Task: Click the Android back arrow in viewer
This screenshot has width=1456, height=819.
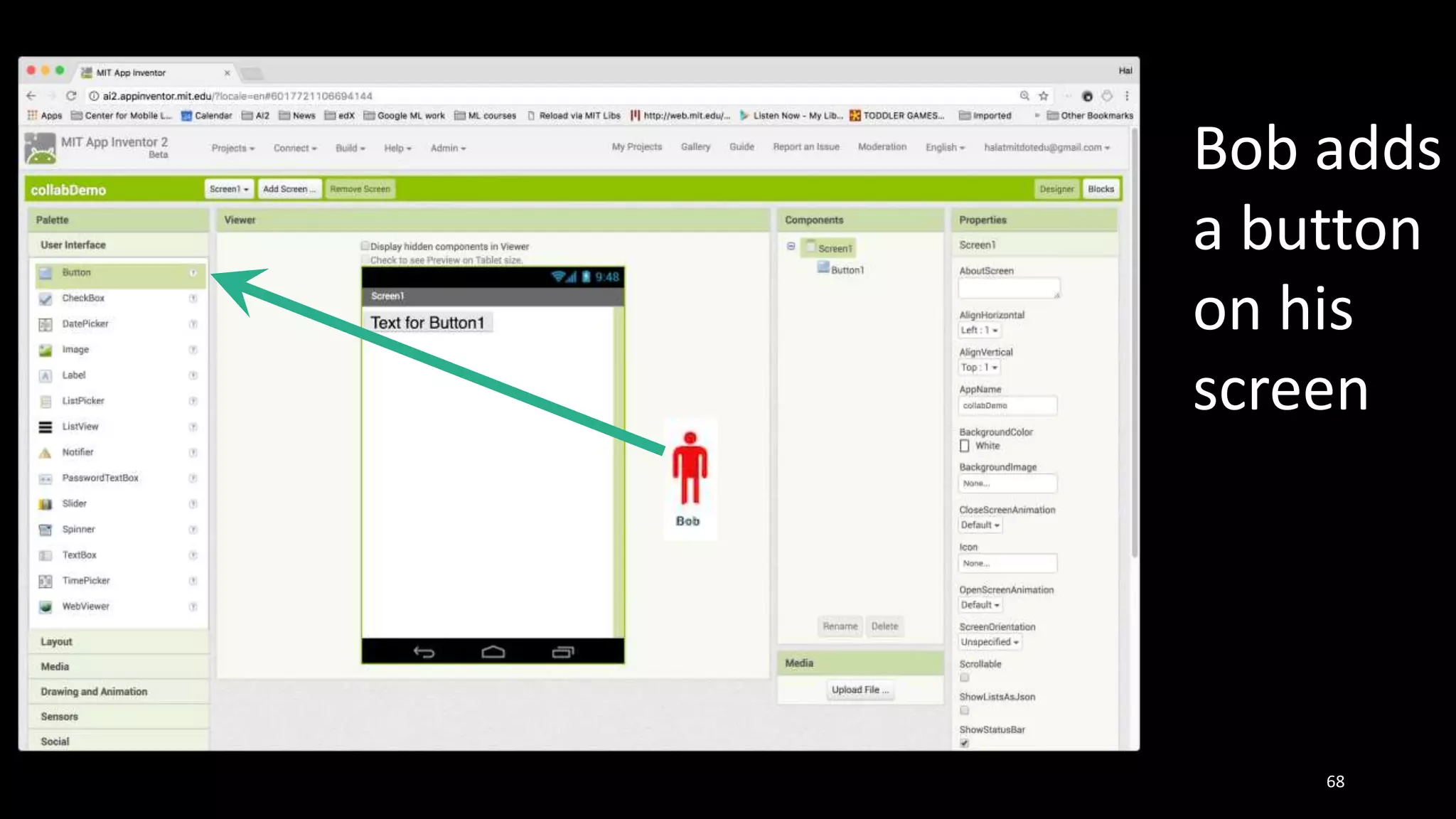Action: point(424,652)
